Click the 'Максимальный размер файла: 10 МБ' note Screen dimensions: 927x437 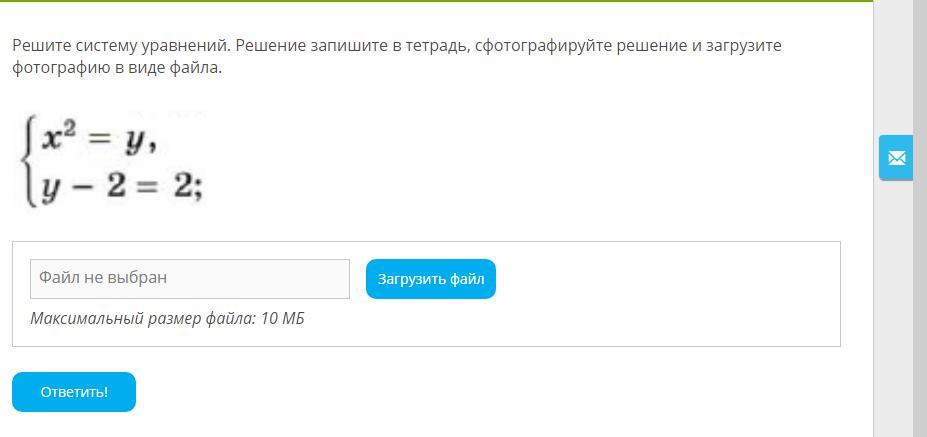167,319
